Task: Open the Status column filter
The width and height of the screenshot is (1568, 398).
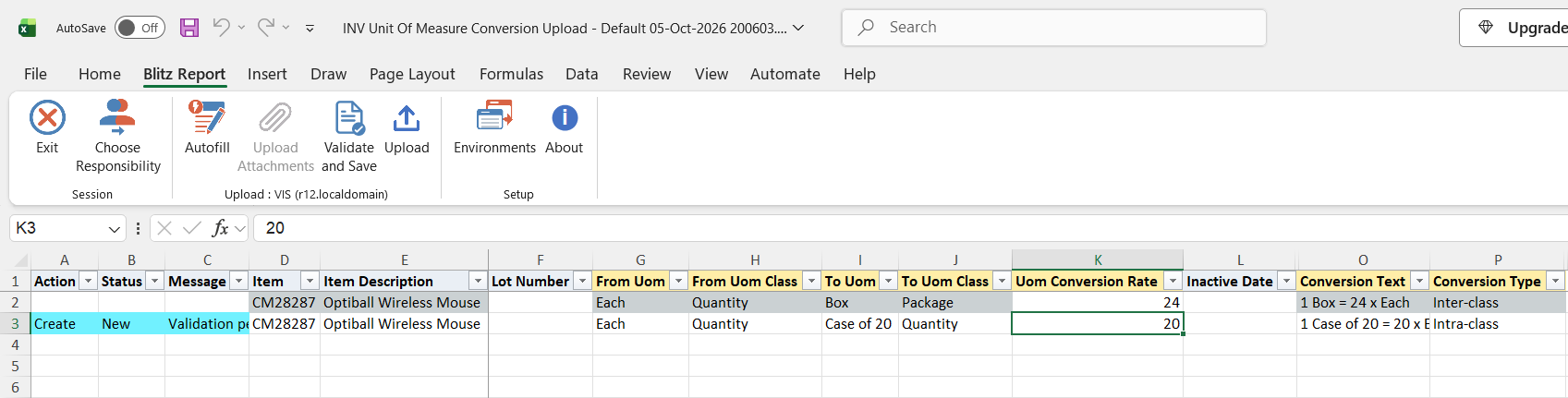Action: tap(155, 282)
